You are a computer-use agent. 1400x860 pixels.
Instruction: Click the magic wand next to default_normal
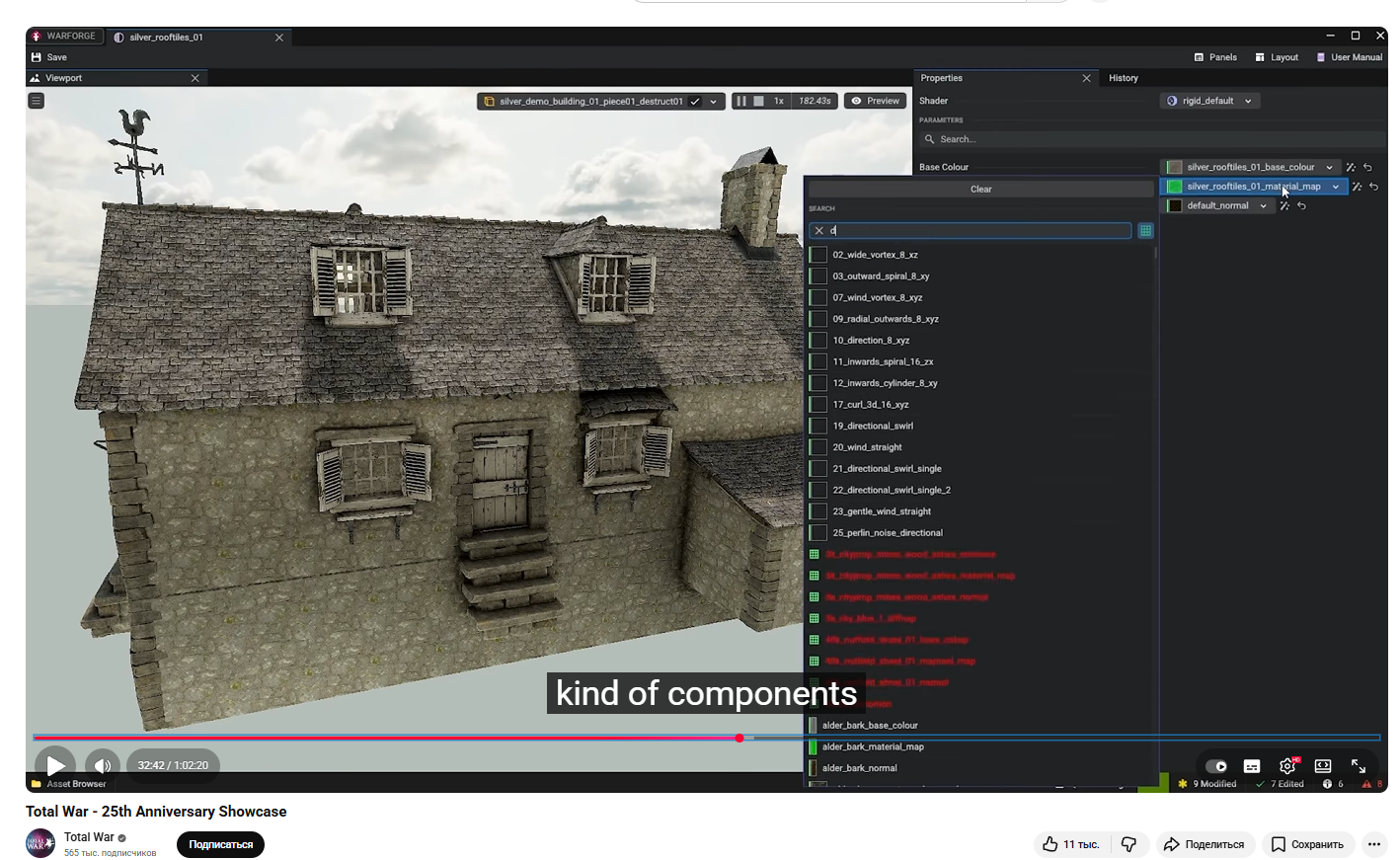click(x=1284, y=206)
